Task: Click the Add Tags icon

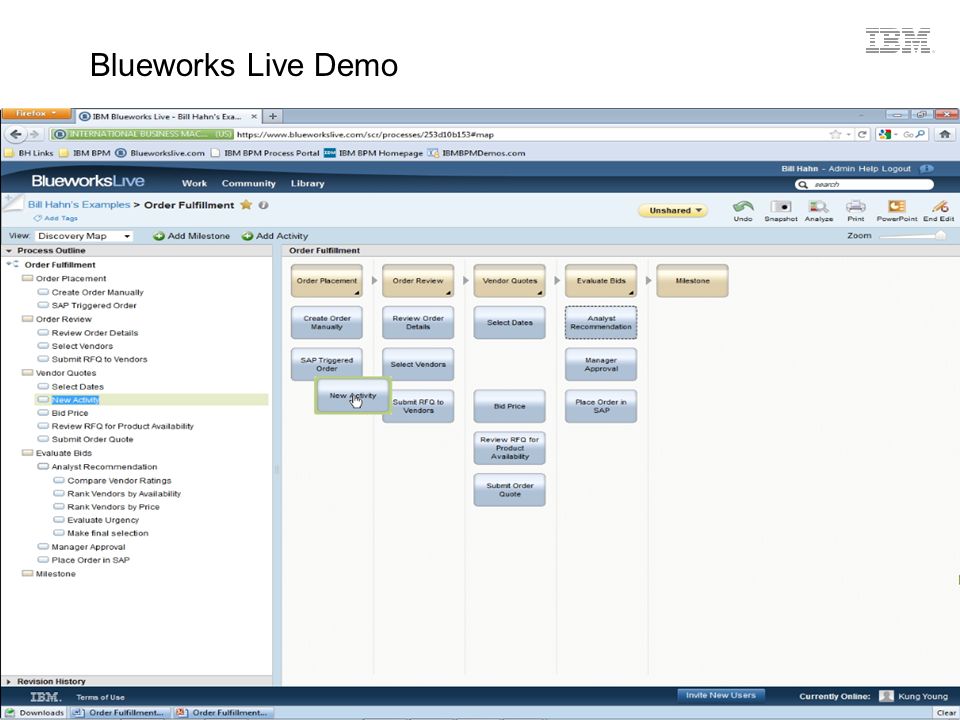Action: point(37,218)
